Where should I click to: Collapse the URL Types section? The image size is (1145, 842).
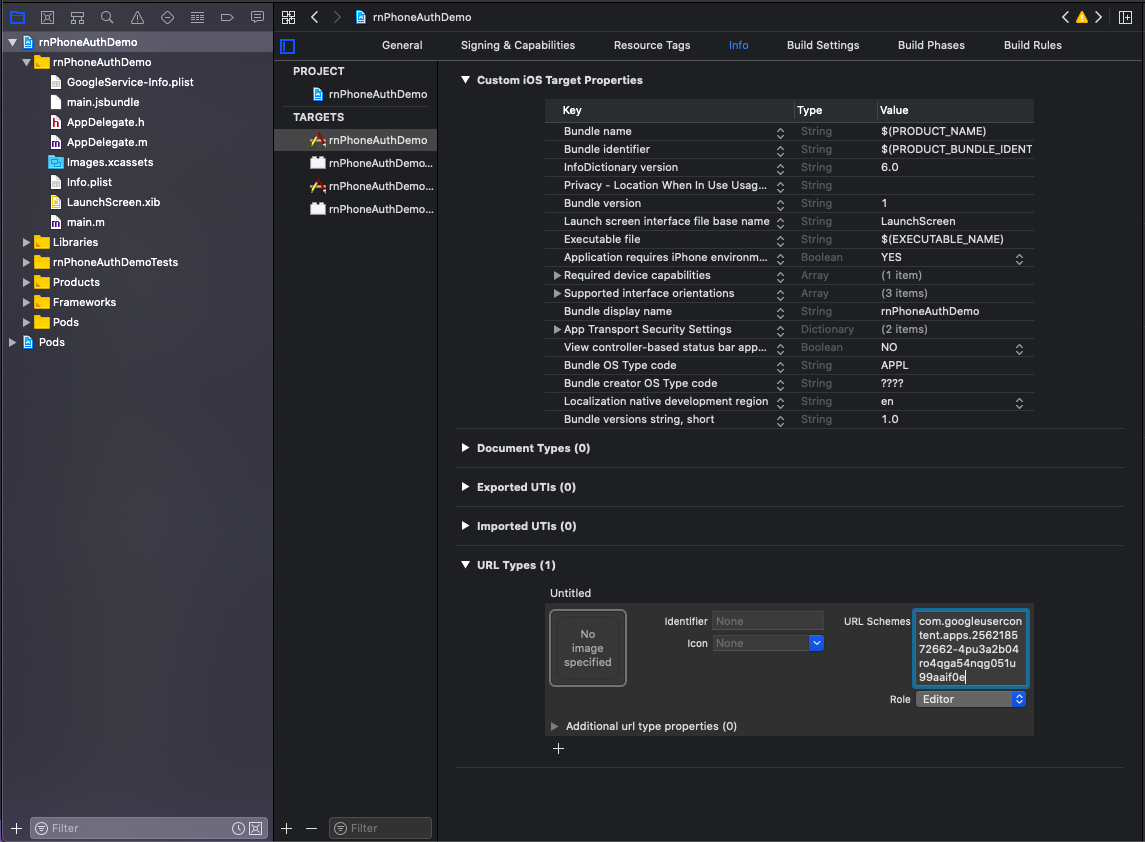click(465, 564)
